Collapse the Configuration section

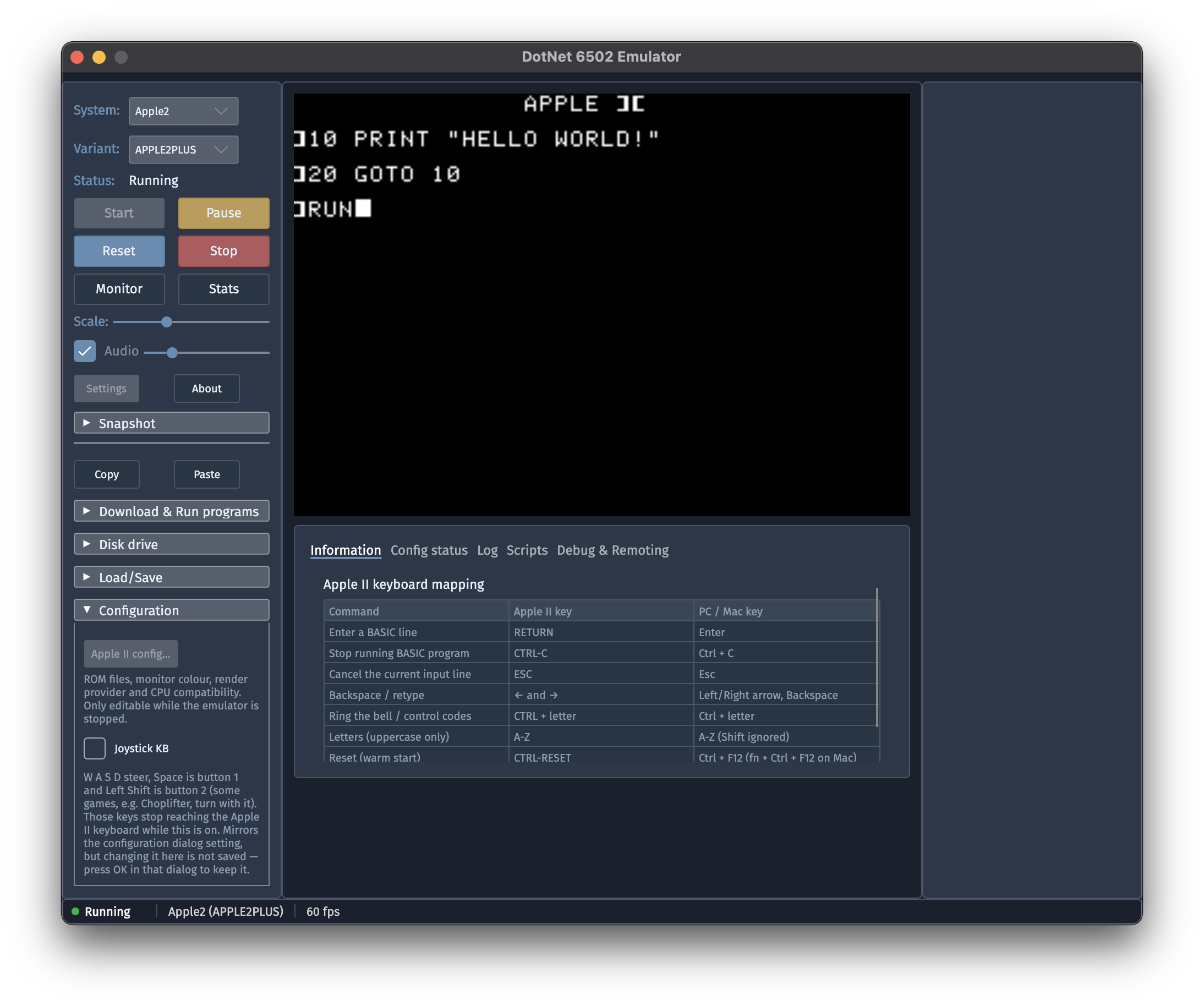[x=172, y=610]
